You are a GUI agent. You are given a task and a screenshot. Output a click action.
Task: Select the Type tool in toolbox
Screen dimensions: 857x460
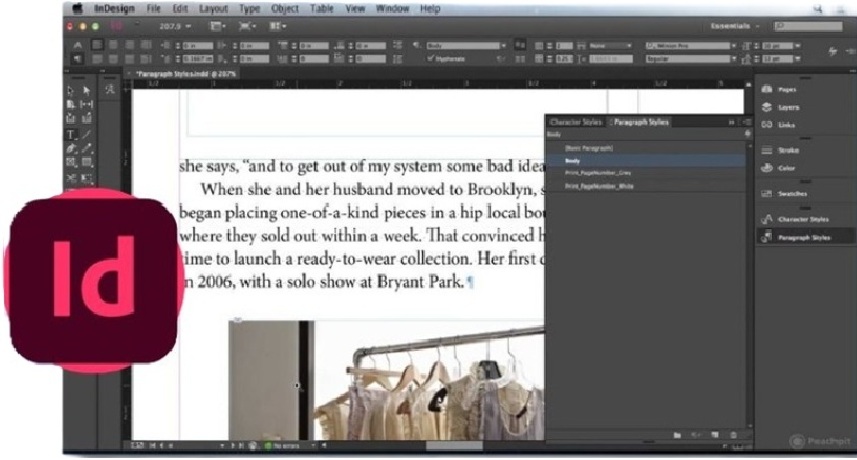coord(71,133)
